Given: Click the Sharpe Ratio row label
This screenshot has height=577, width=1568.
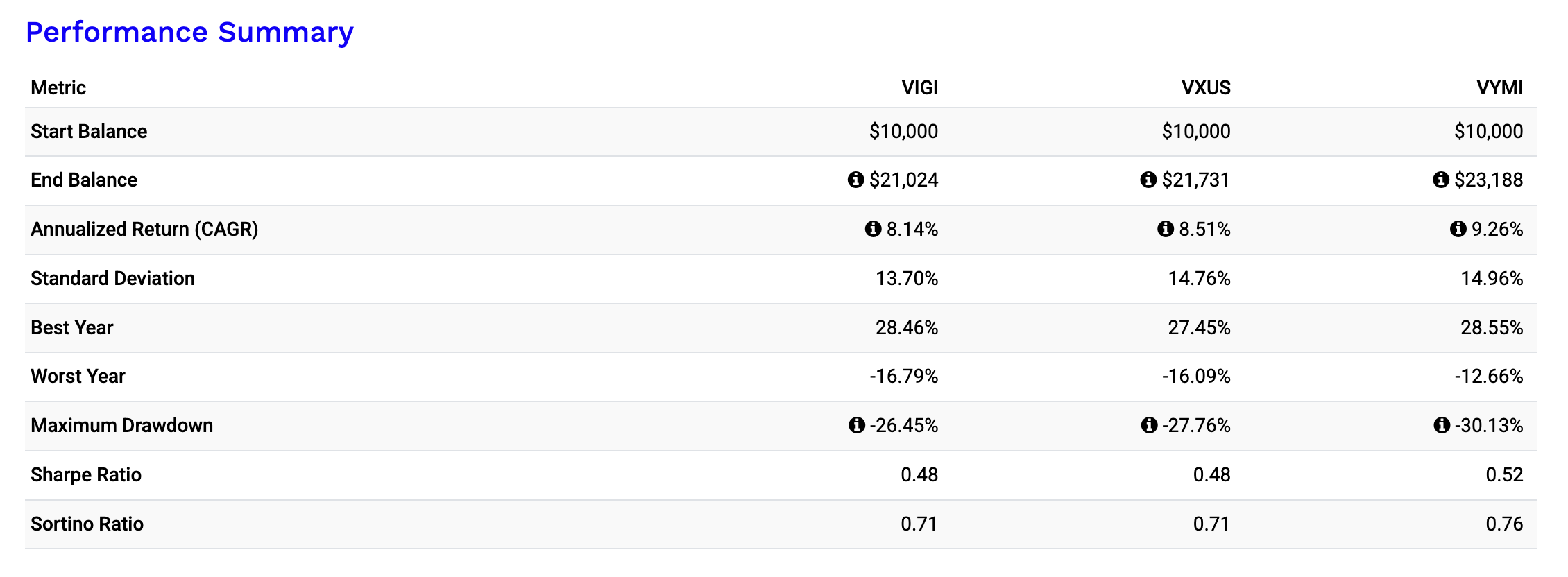Looking at the screenshot, I should pos(86,475).
